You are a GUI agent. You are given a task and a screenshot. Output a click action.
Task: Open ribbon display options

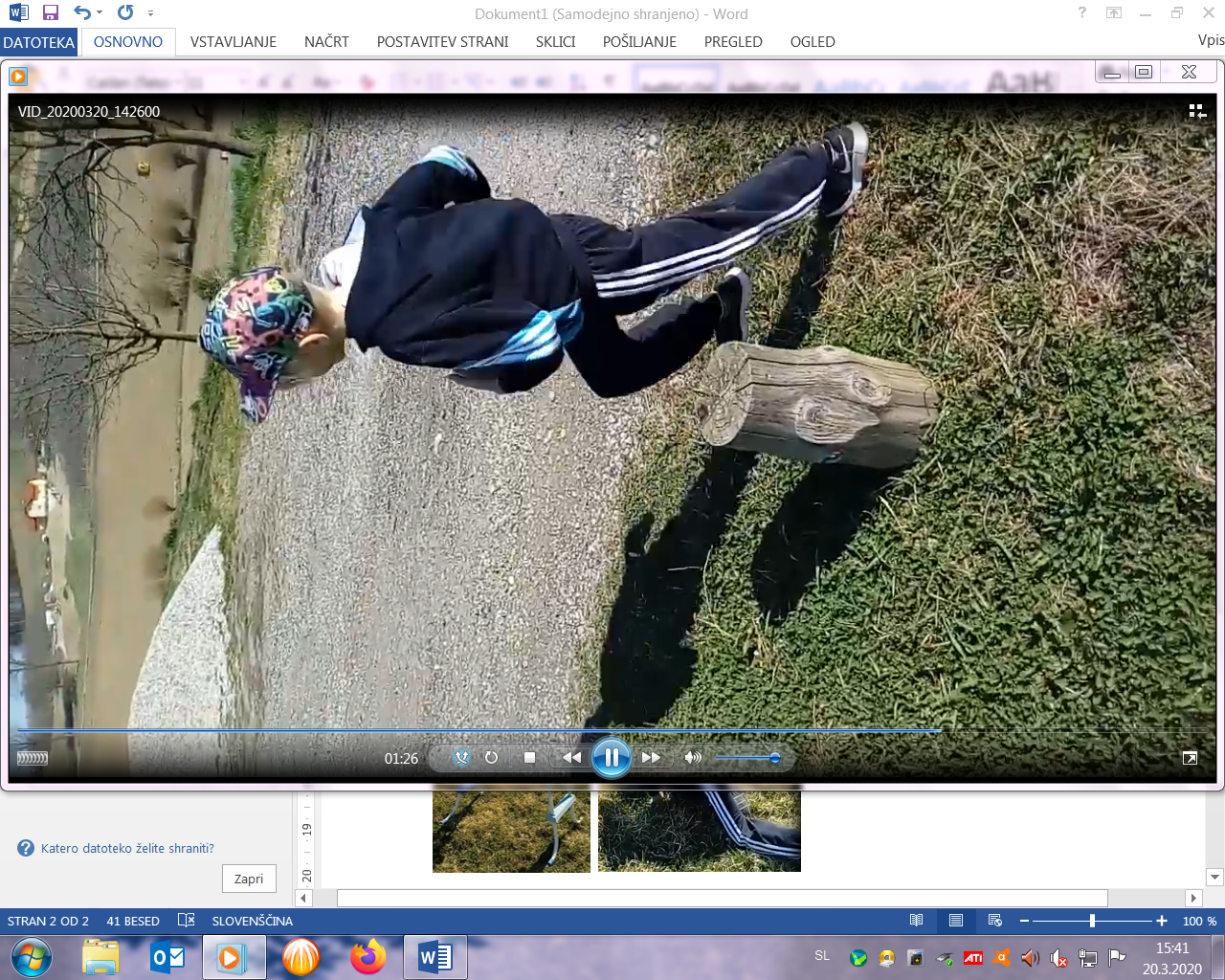(x=1114, y=12)
